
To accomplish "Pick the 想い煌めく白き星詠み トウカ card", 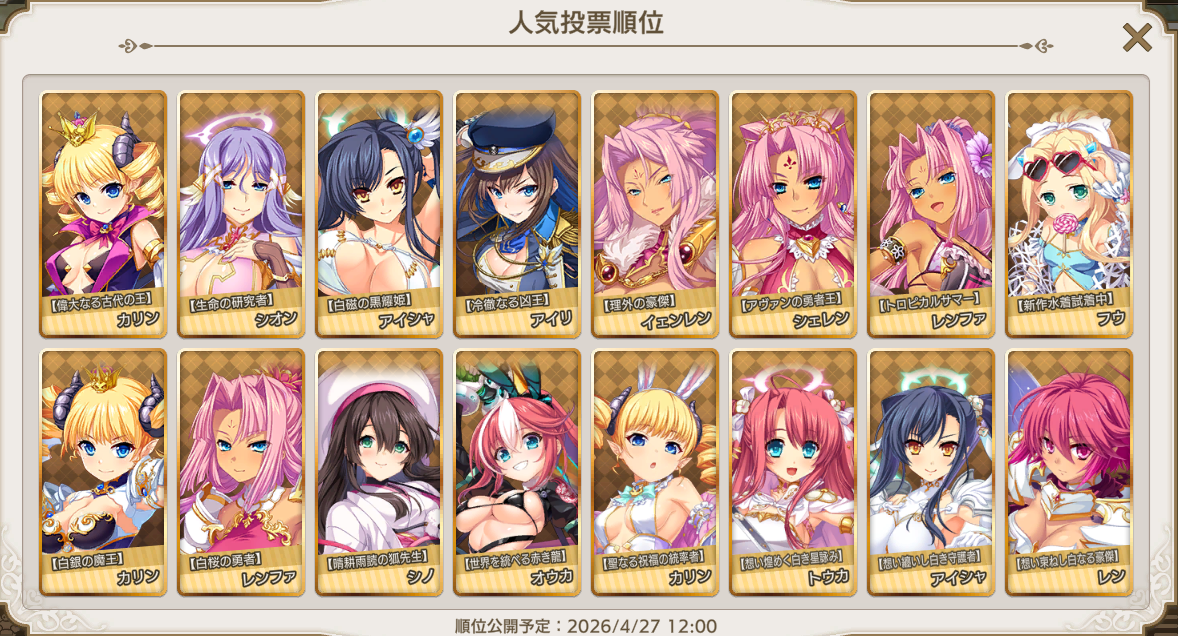I will pos(793,472).
